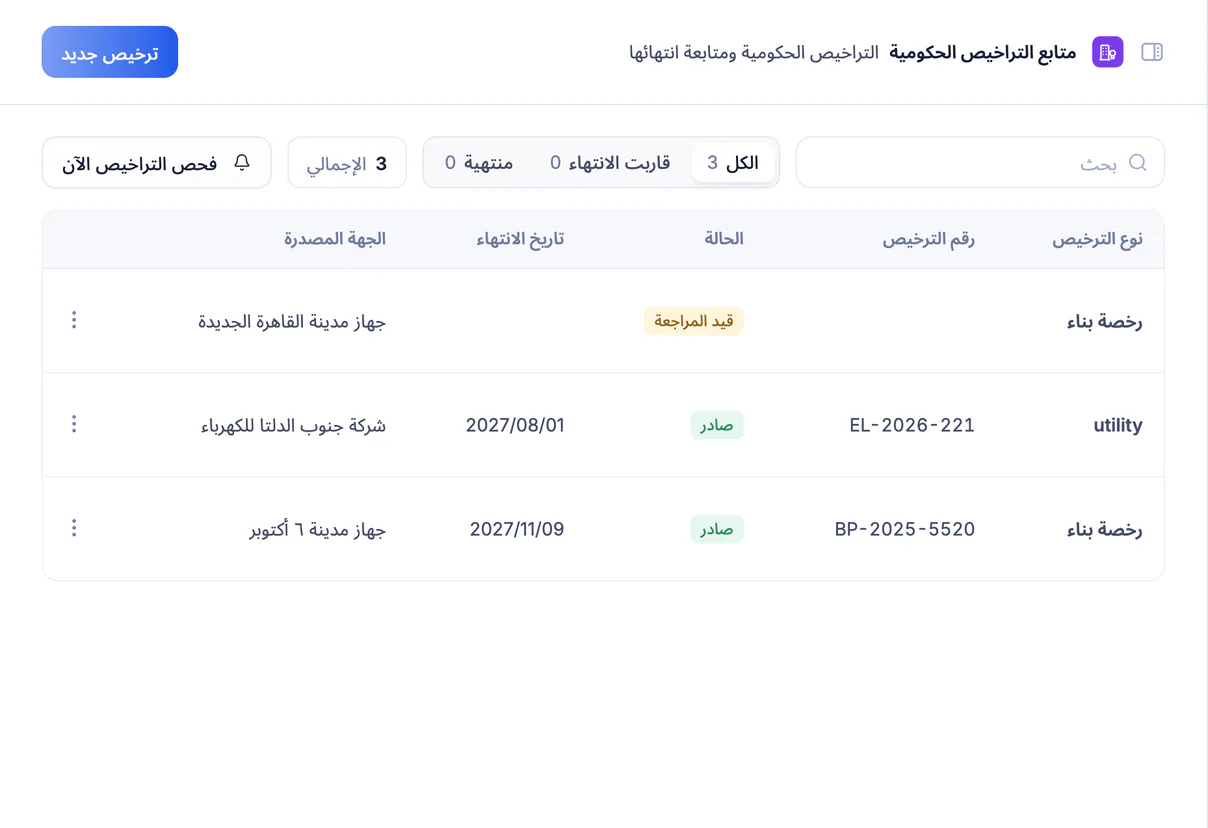Image resolution: width=1208 pixels, height=828 pixels.
Task: Click issuer جهاز مدينة ٦ أكتوبر
Action: tap(318, 529)
